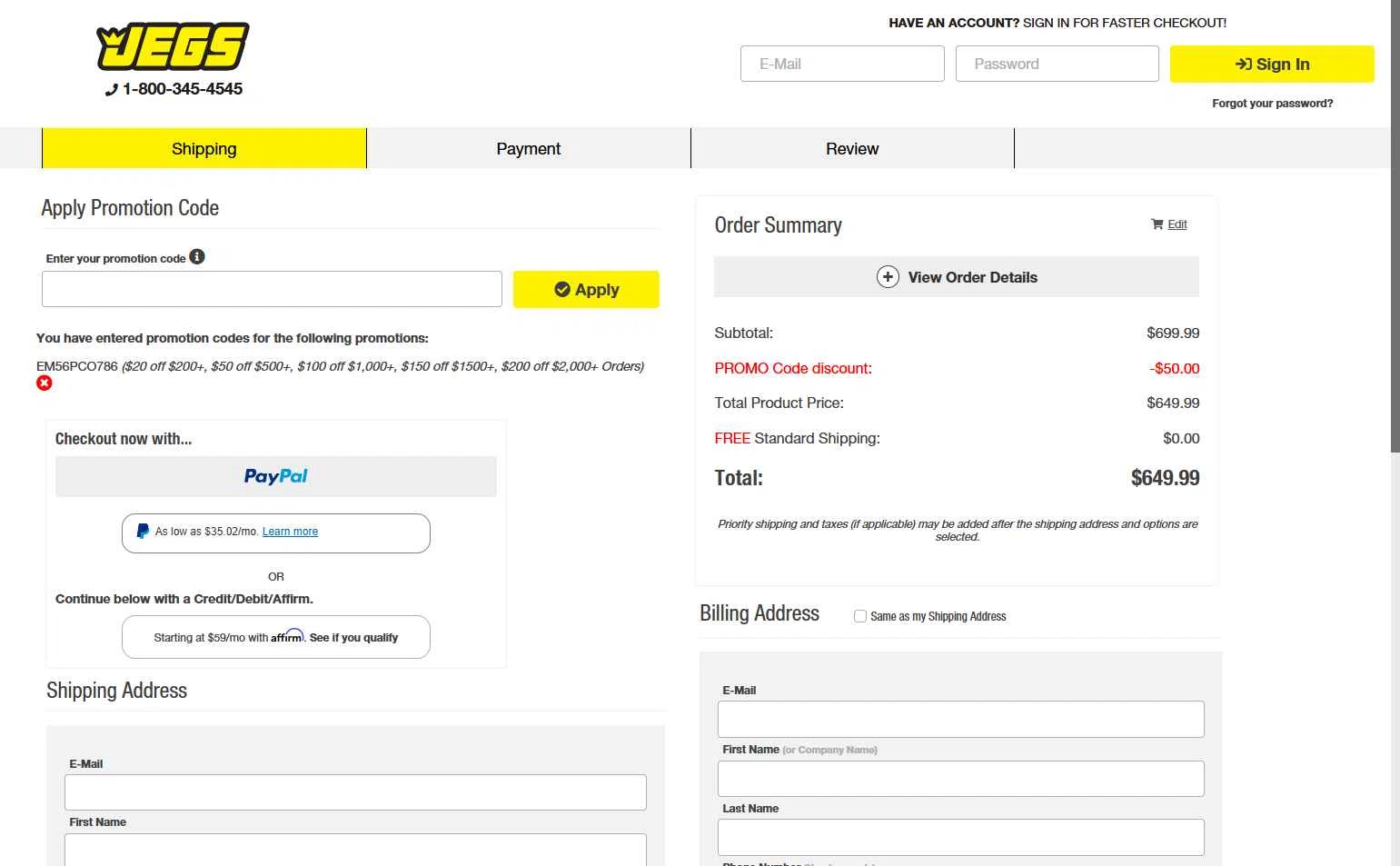
Task: Open PayPal Learn more link
Action: (x=290, y=532)
